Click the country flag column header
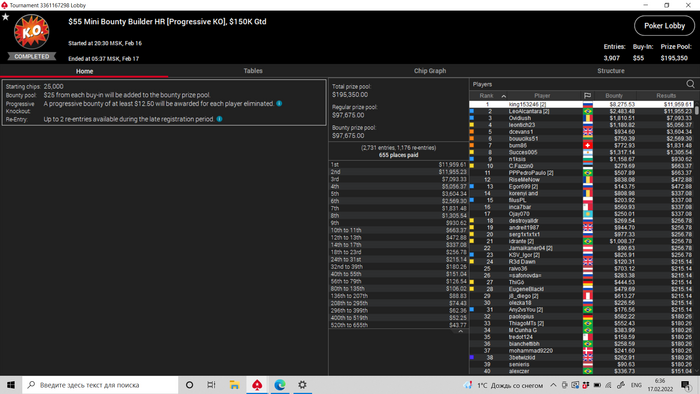This screenshot has width=700, height=394. (x=588, y=96)
